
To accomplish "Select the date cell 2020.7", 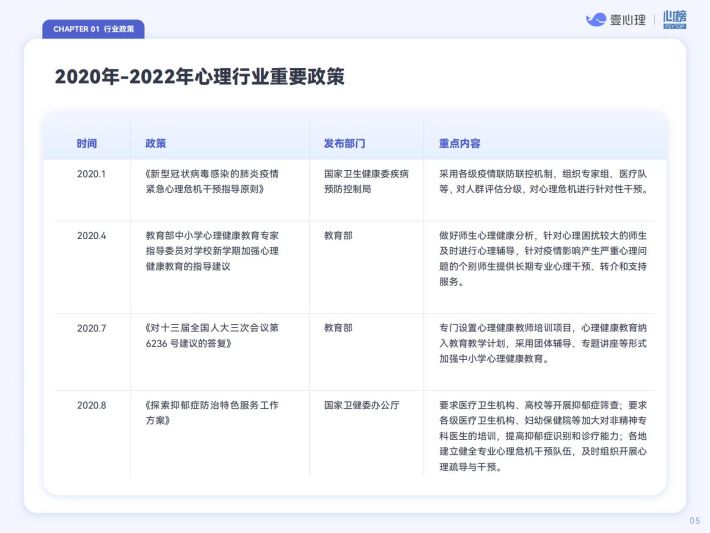I will [x=91, y=328].
